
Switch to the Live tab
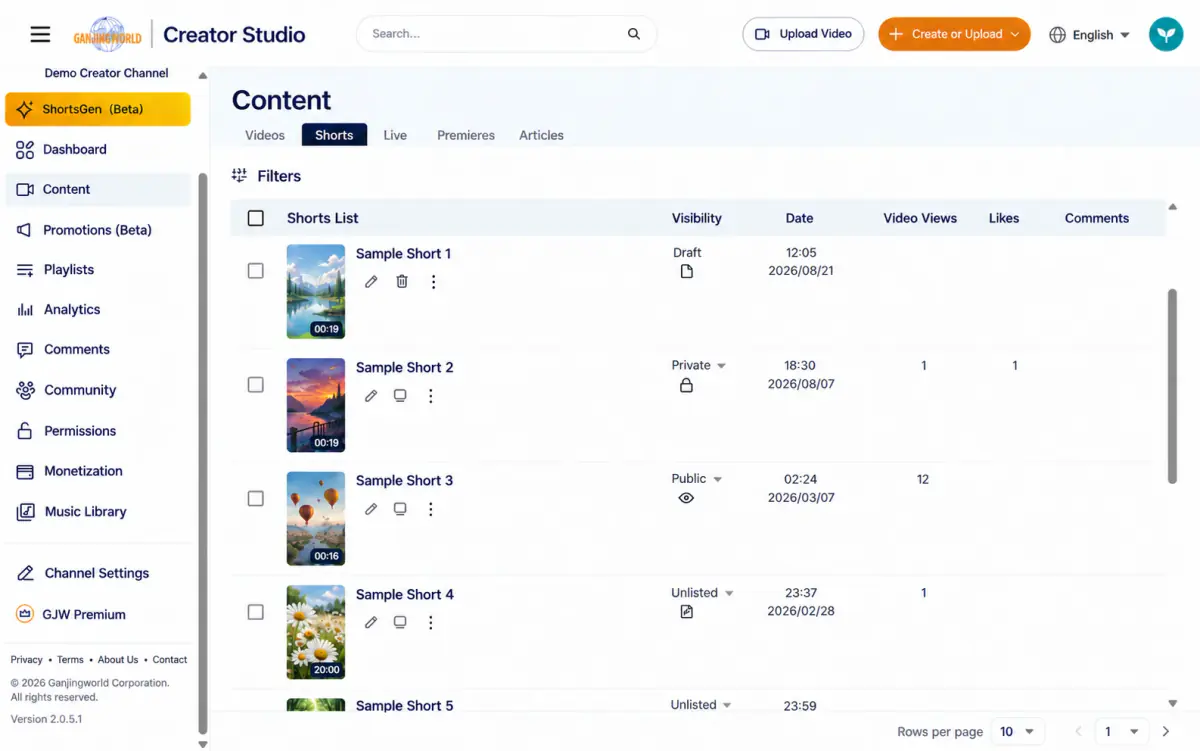[x=395, y=135]
